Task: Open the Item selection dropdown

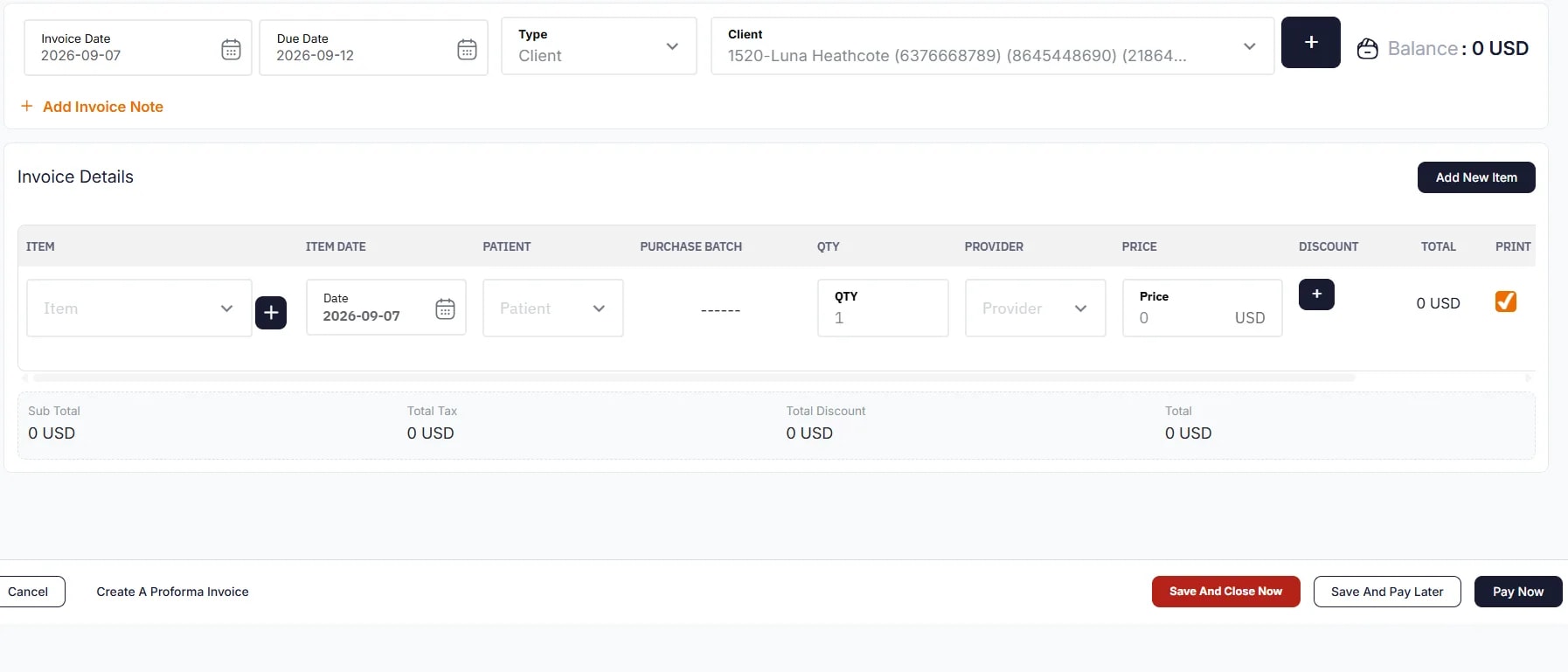Action: [139, 308]
